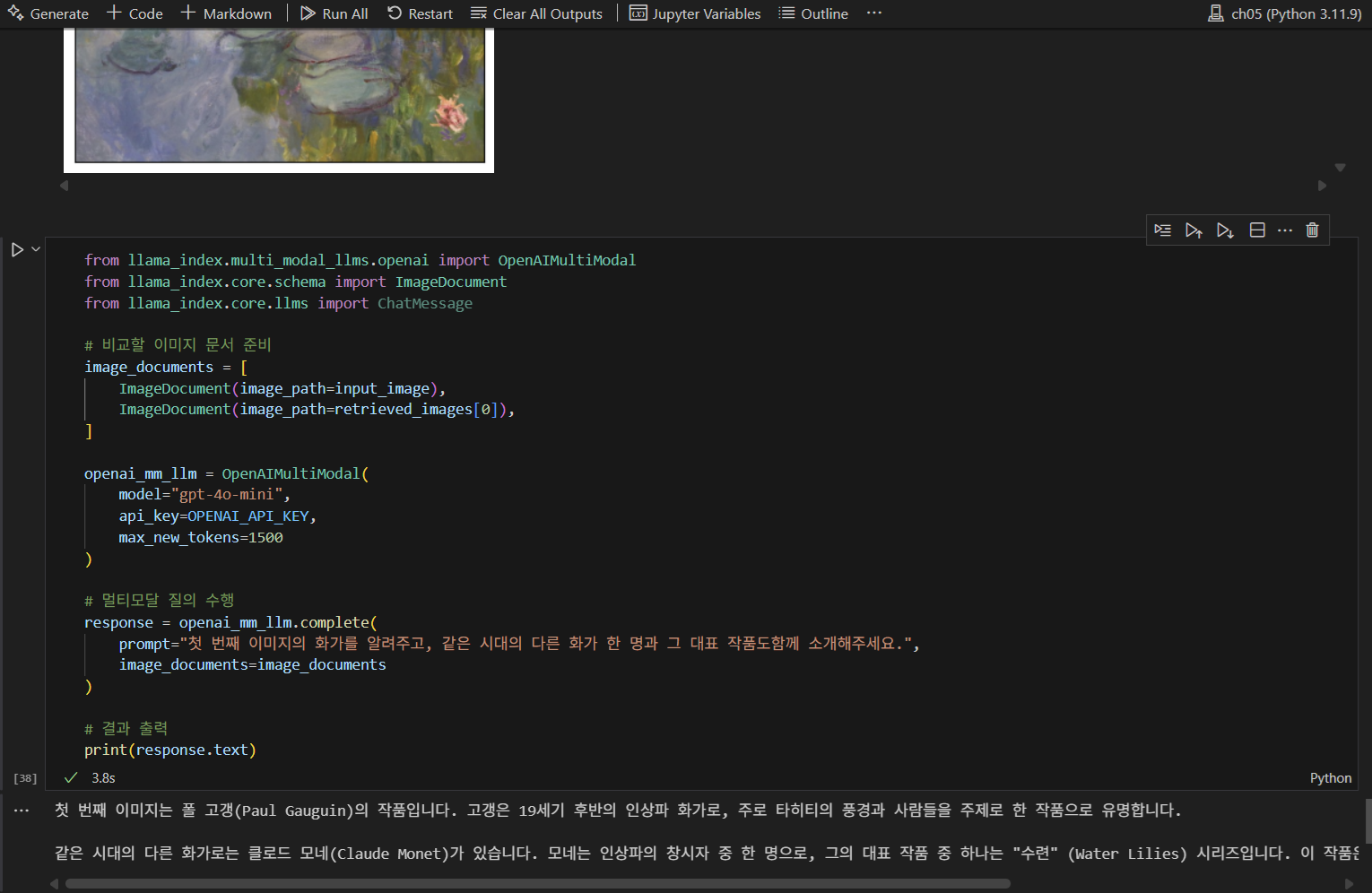The image size is (1372, 893).
Task: Select kernel ch05 (Python 3.11.9)
Action: pos(1285,13)
